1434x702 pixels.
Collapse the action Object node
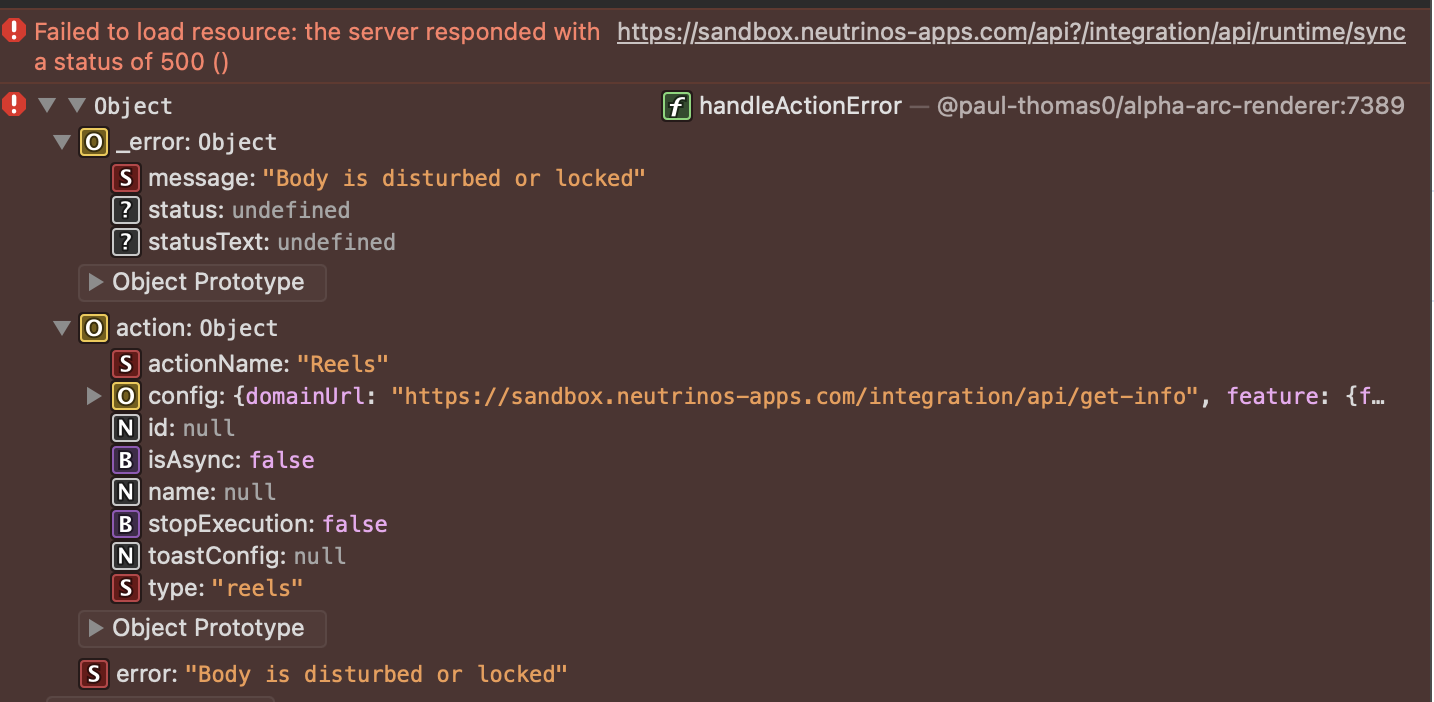[x=63, y=328]
